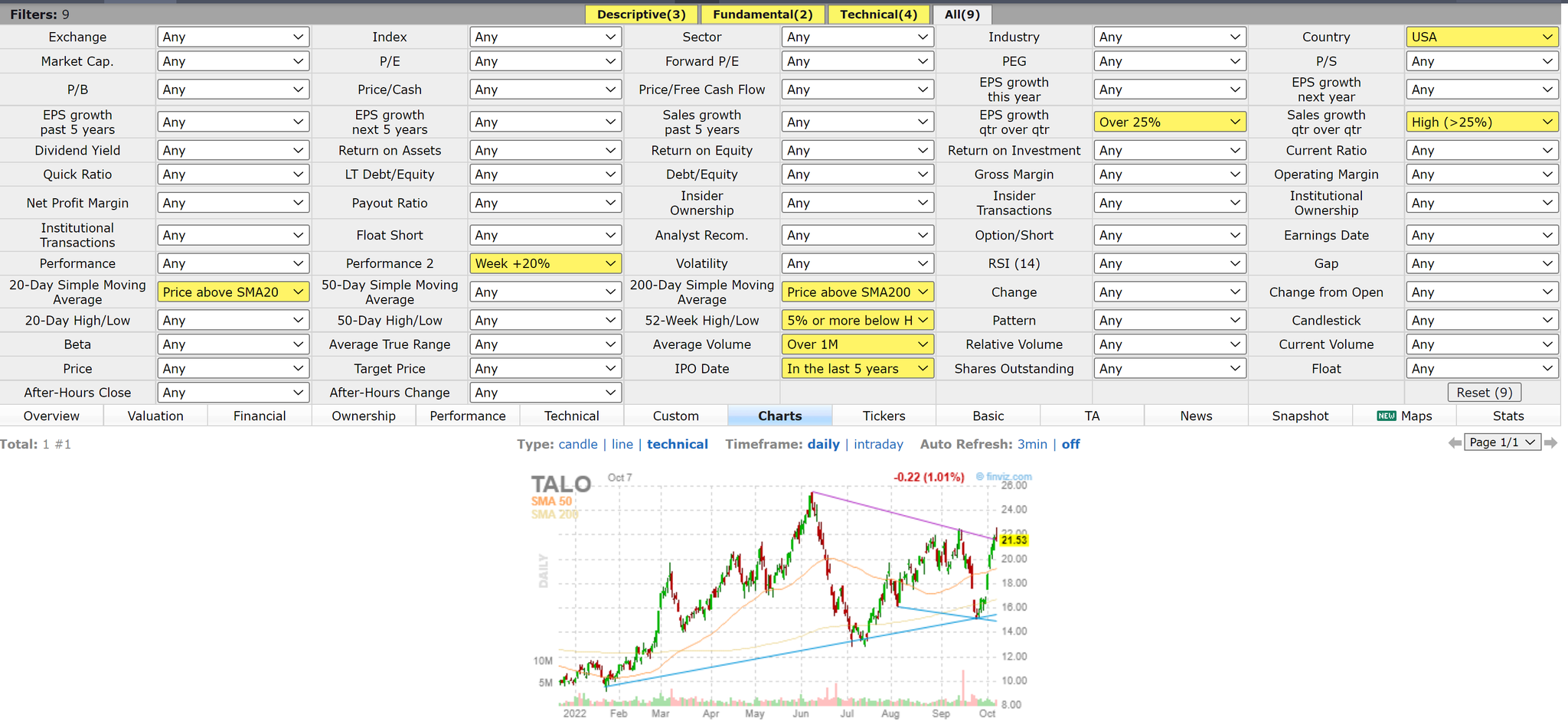Open the Performance 2 Week +20% dropdown

[545, 263]
